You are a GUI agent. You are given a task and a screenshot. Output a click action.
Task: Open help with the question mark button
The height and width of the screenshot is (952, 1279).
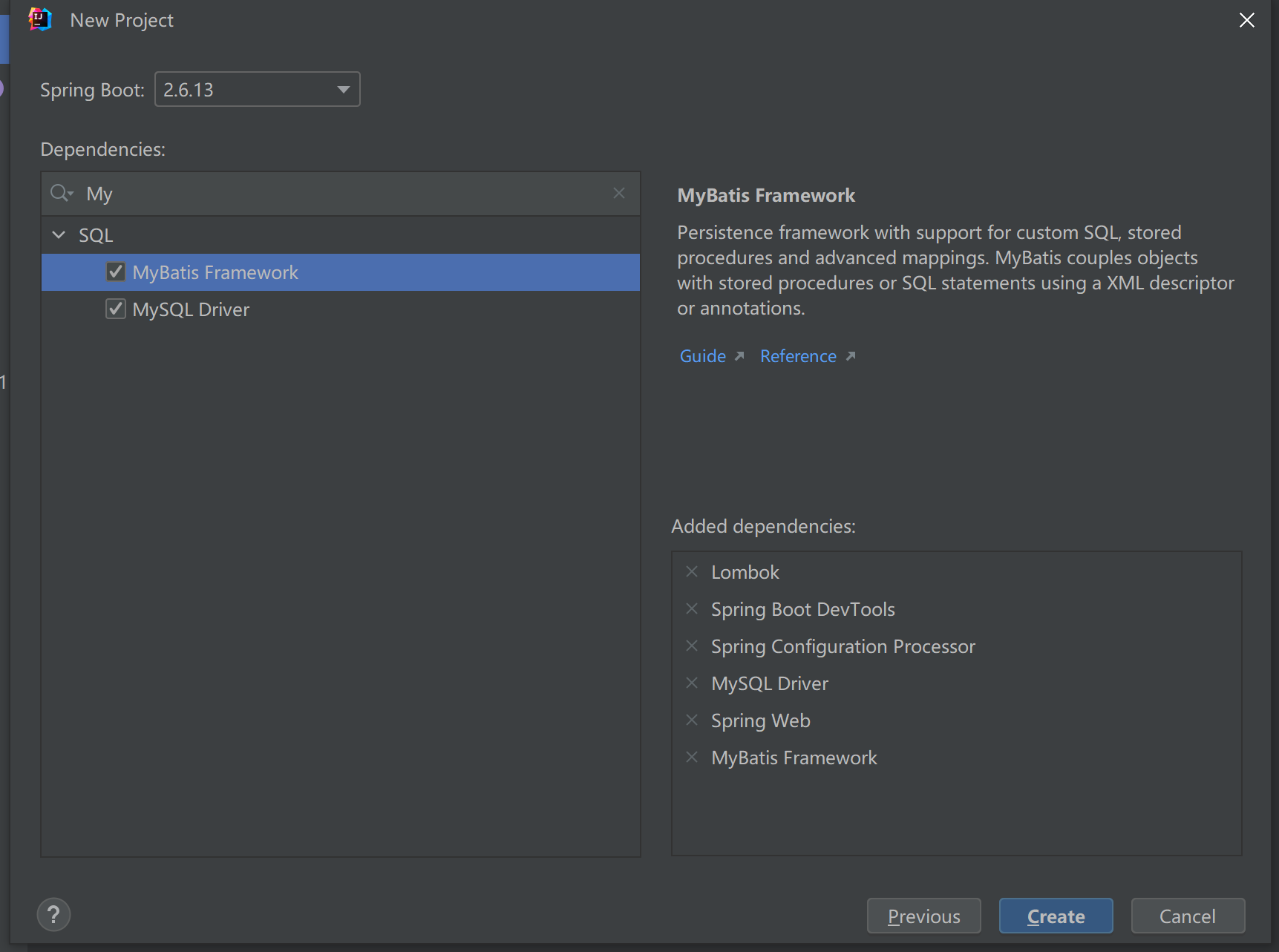coord(53,915)
